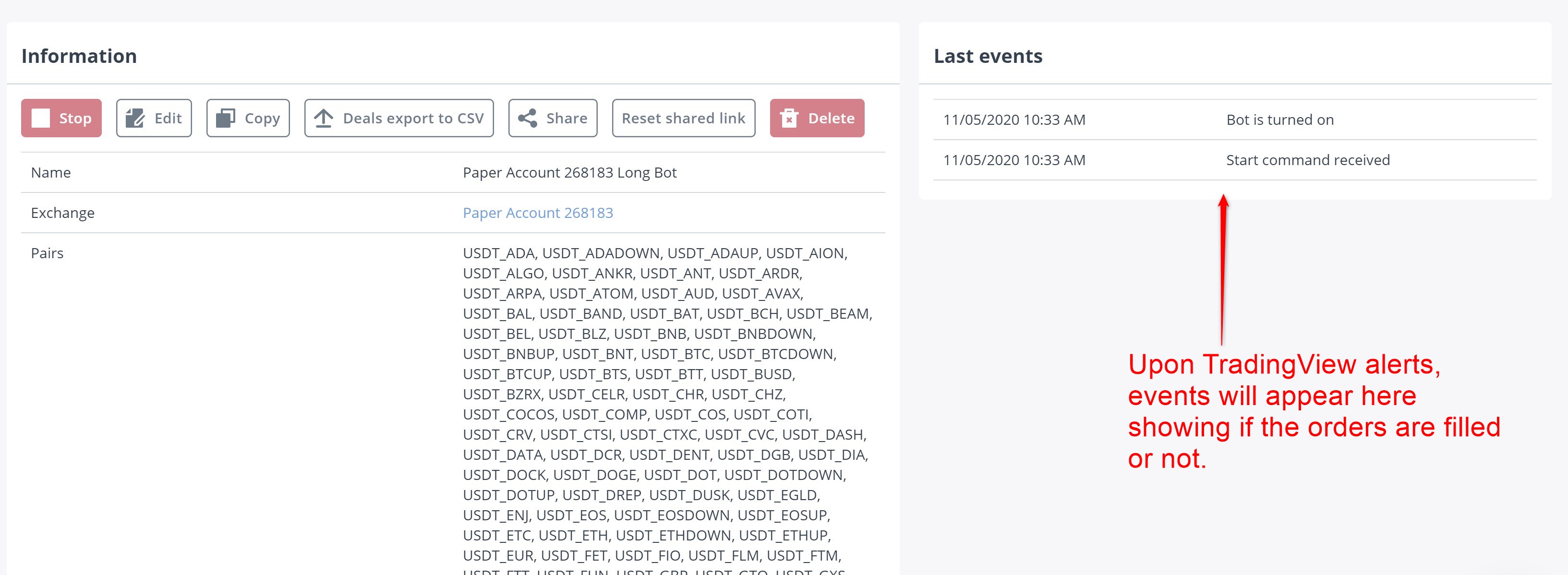Image resolution: width=1568 pixels, height=575 pixels.
Task: Click the USDT_BTC pair text
Action: point(674,354)
